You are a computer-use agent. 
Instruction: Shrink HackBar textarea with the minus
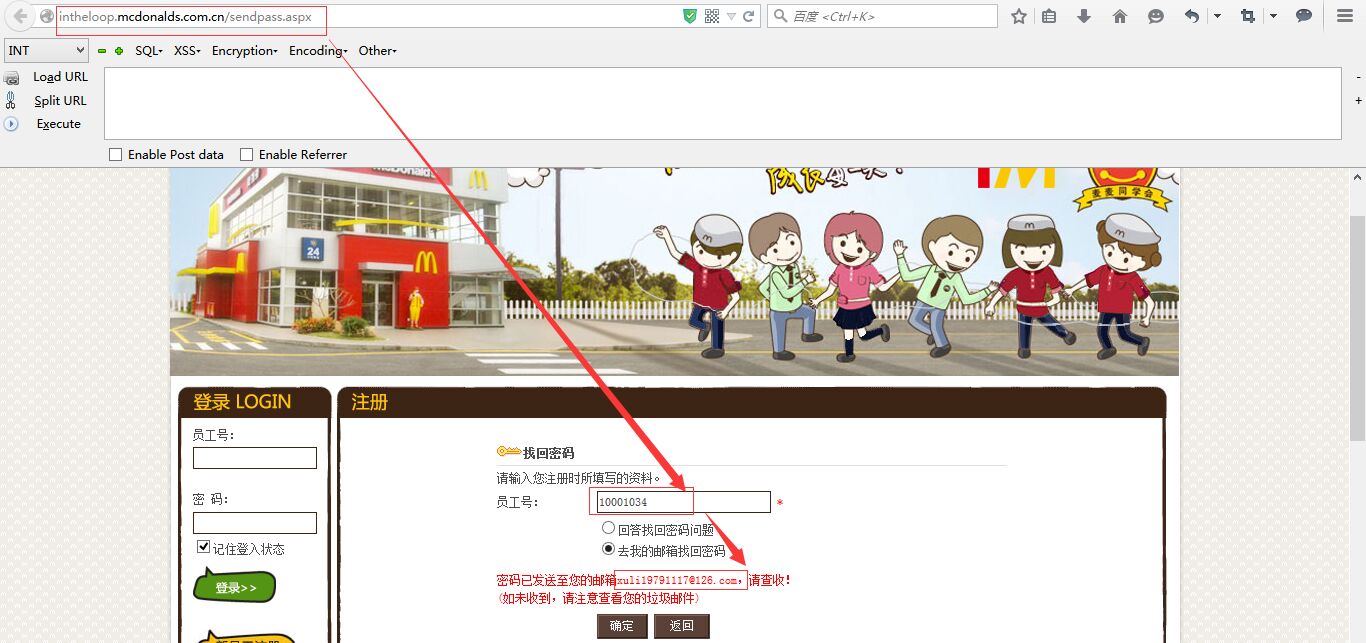(1358, 77)
